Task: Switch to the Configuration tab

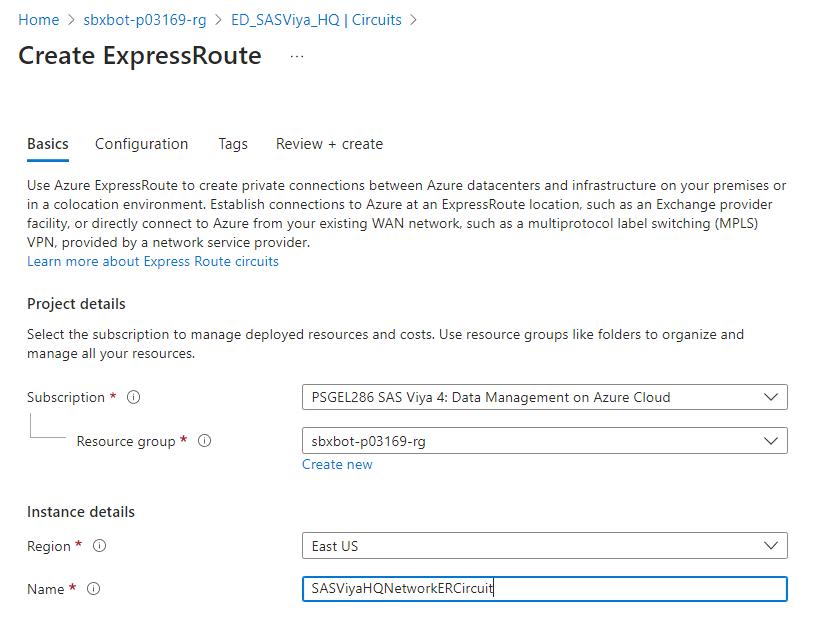Action: tap(141, 144)
